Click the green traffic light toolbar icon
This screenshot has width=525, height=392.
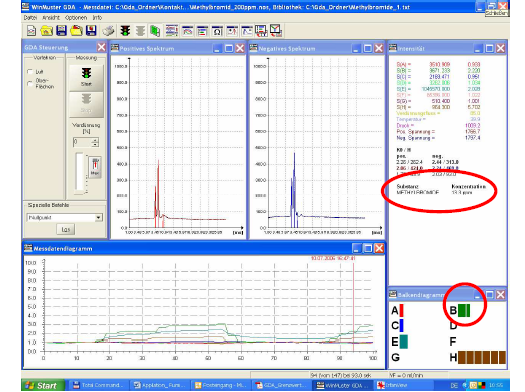coord(126,31)
